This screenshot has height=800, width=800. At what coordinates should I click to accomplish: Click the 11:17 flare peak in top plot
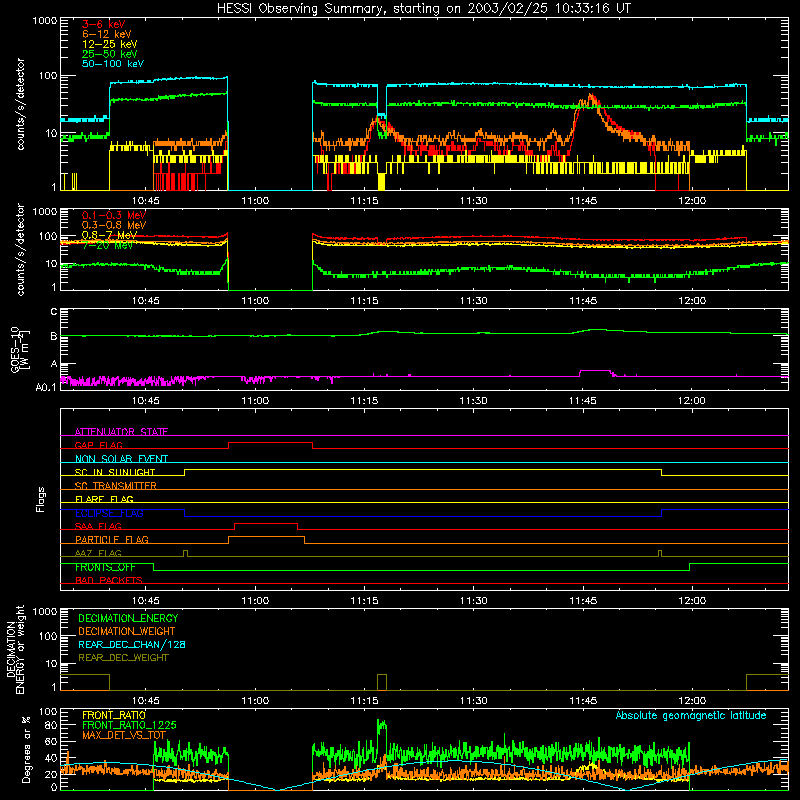click(378, 118)
